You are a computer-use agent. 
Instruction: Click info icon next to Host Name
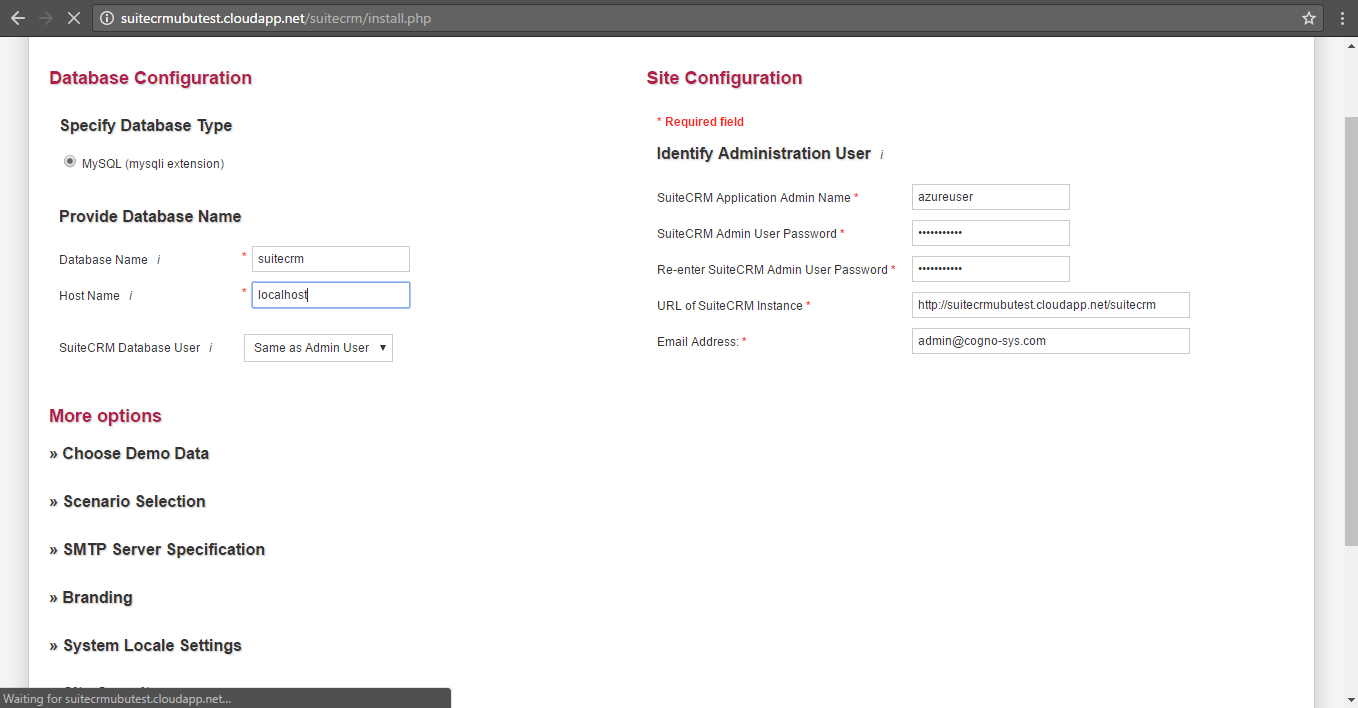tap(130, 296)
